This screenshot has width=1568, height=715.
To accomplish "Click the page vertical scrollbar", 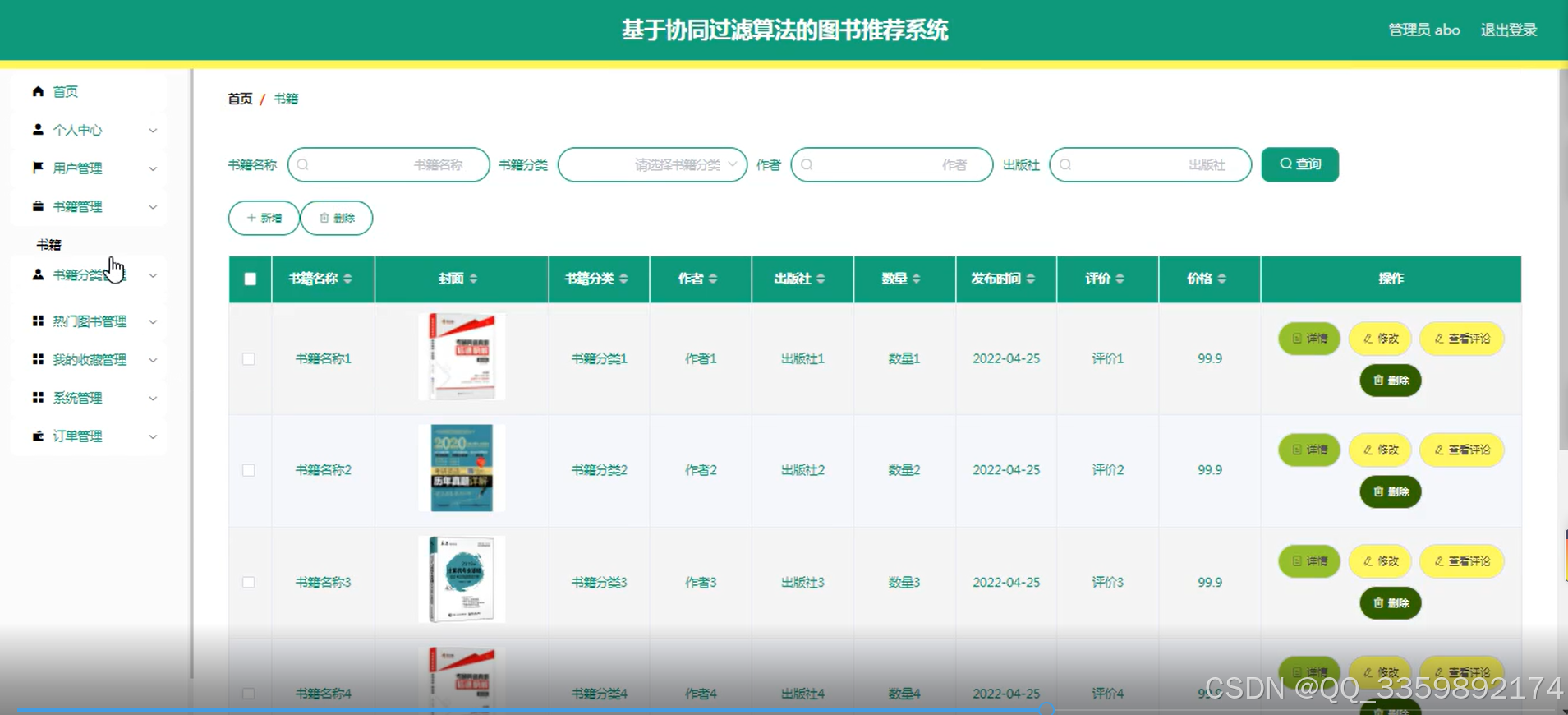I will pyautogui.click(x=1563, y=259).
